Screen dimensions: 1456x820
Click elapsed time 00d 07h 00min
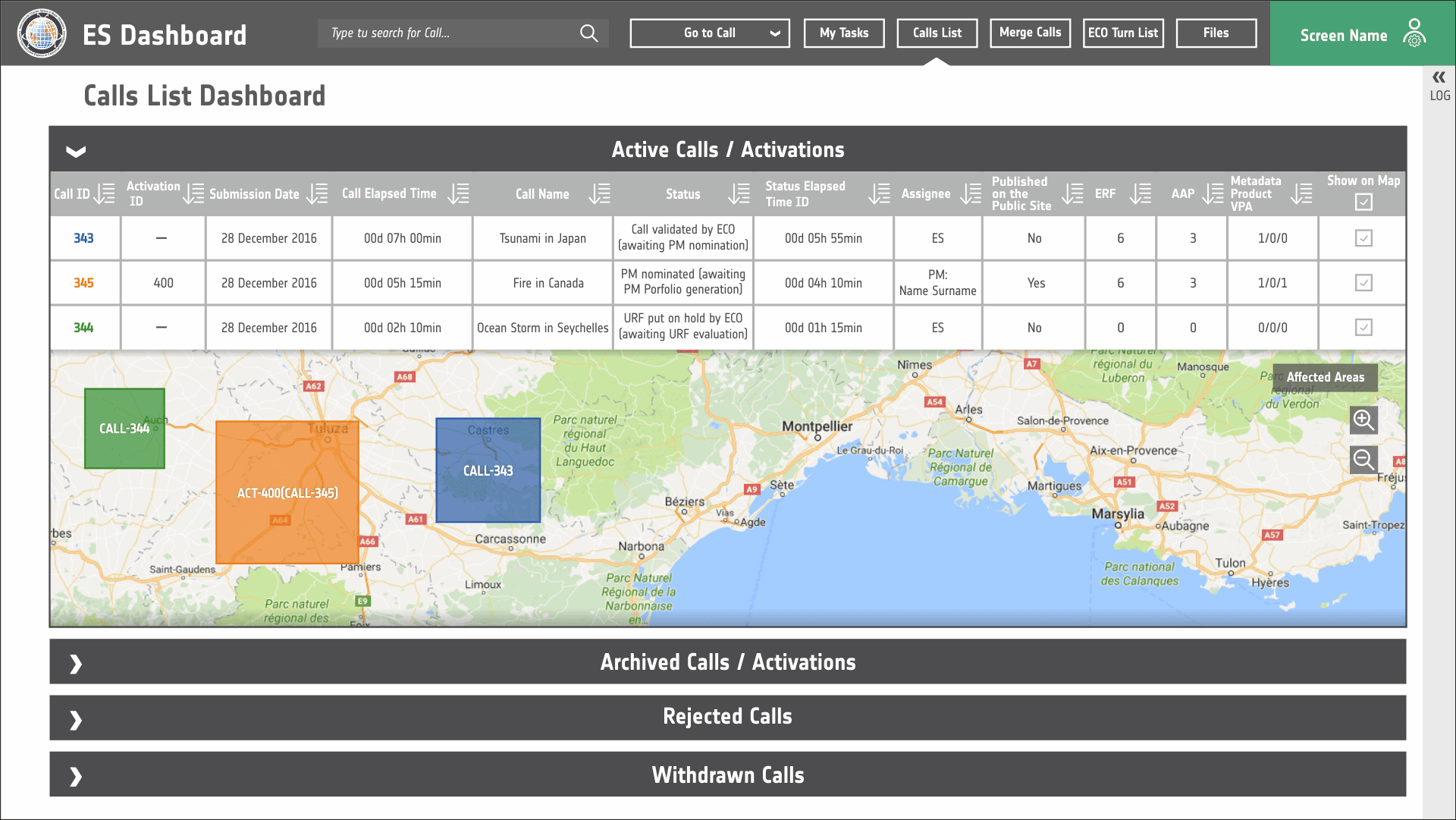click(403, 238)
